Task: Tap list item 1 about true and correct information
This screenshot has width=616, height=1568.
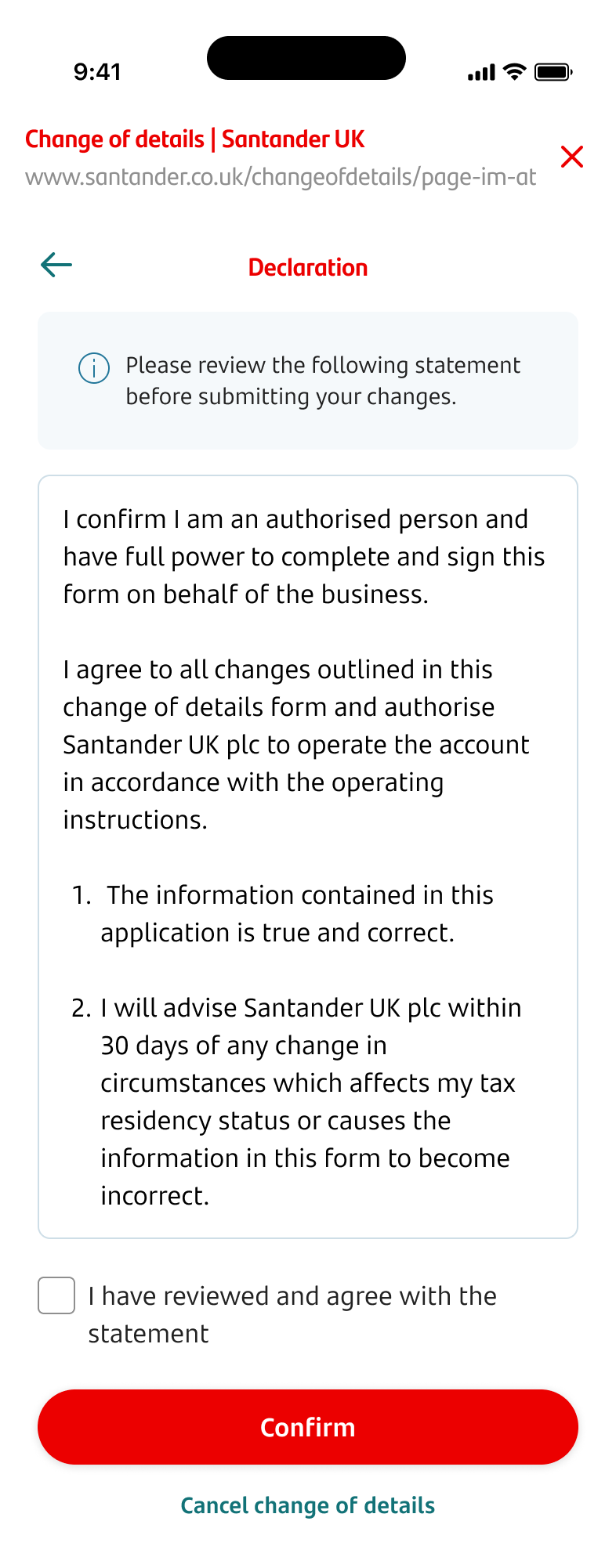Action: point(296,913)
